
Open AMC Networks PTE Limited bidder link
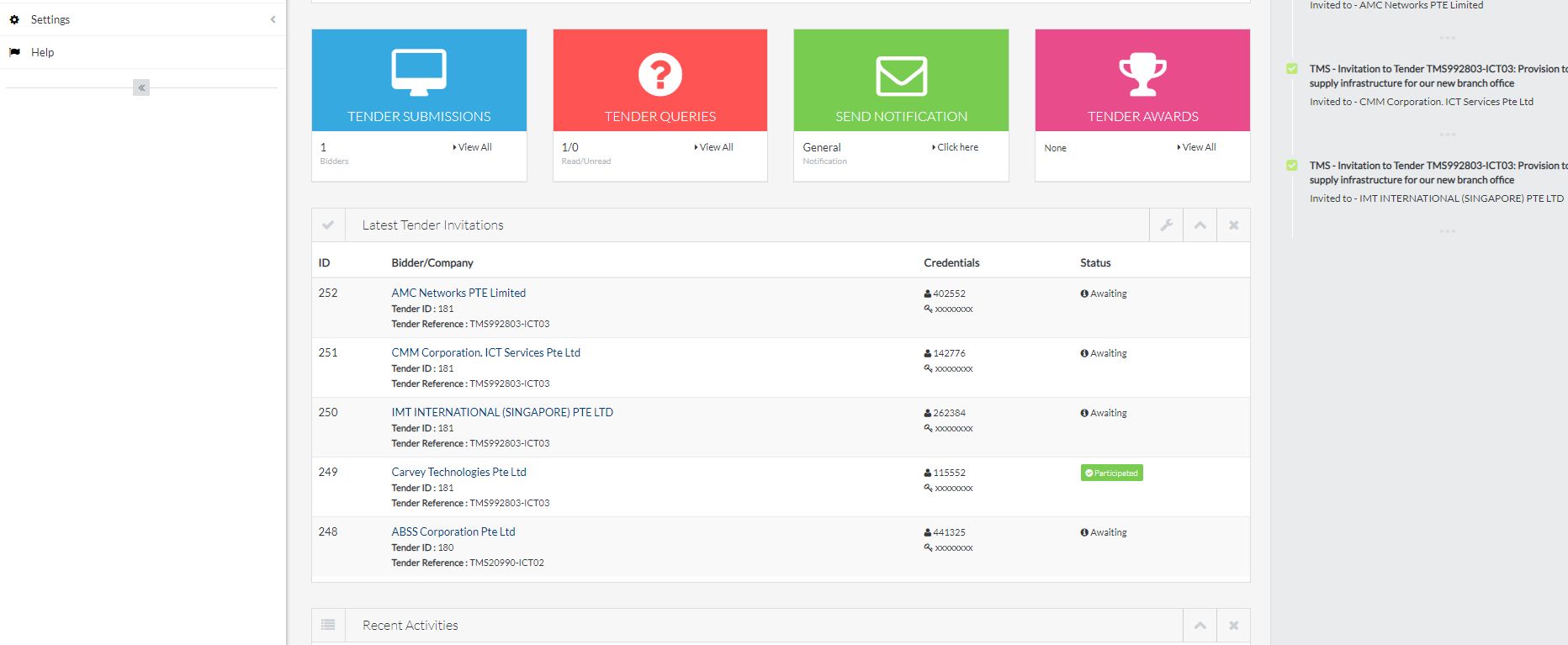(458, 293)
